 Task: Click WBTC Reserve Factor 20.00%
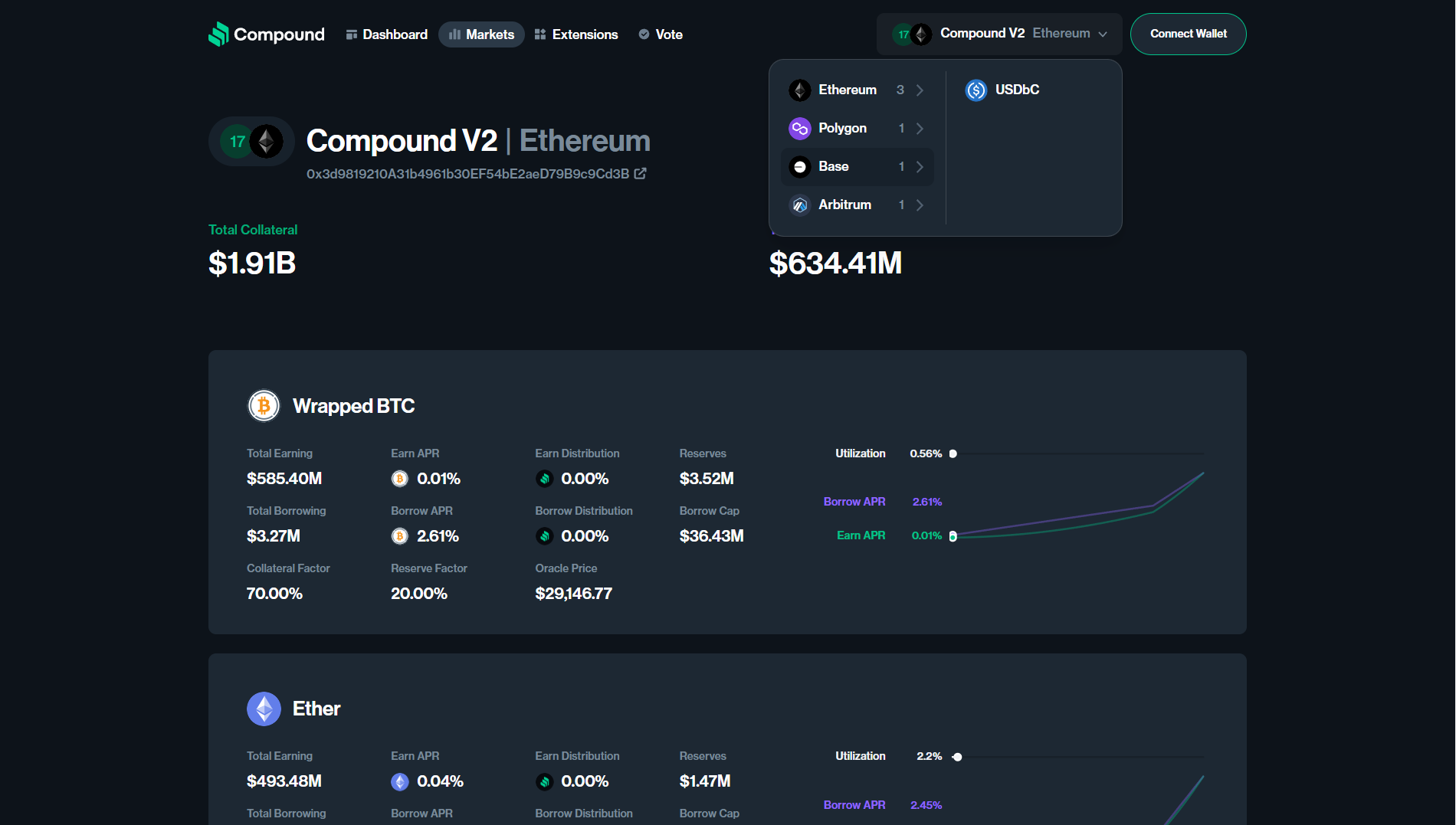click(x=419, y=594)
